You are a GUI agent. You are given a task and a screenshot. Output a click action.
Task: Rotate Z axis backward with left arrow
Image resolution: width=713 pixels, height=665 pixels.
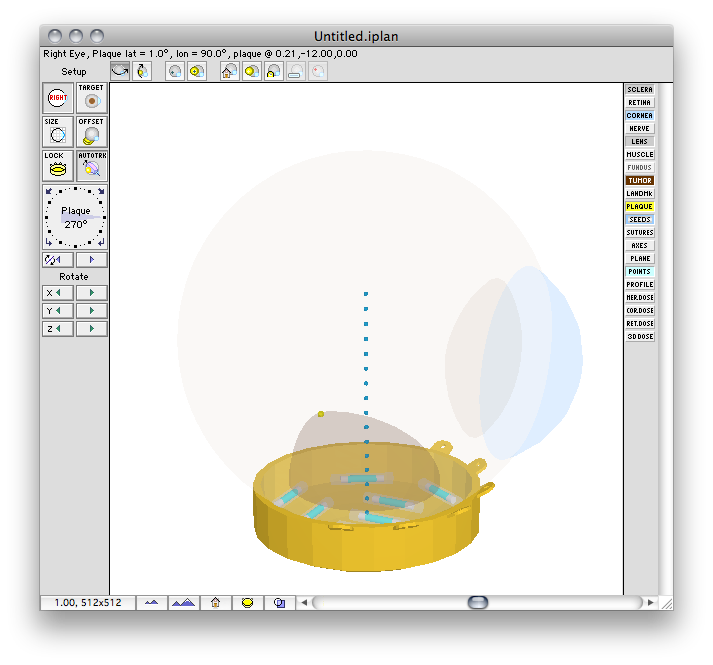(x=58, y=329)
